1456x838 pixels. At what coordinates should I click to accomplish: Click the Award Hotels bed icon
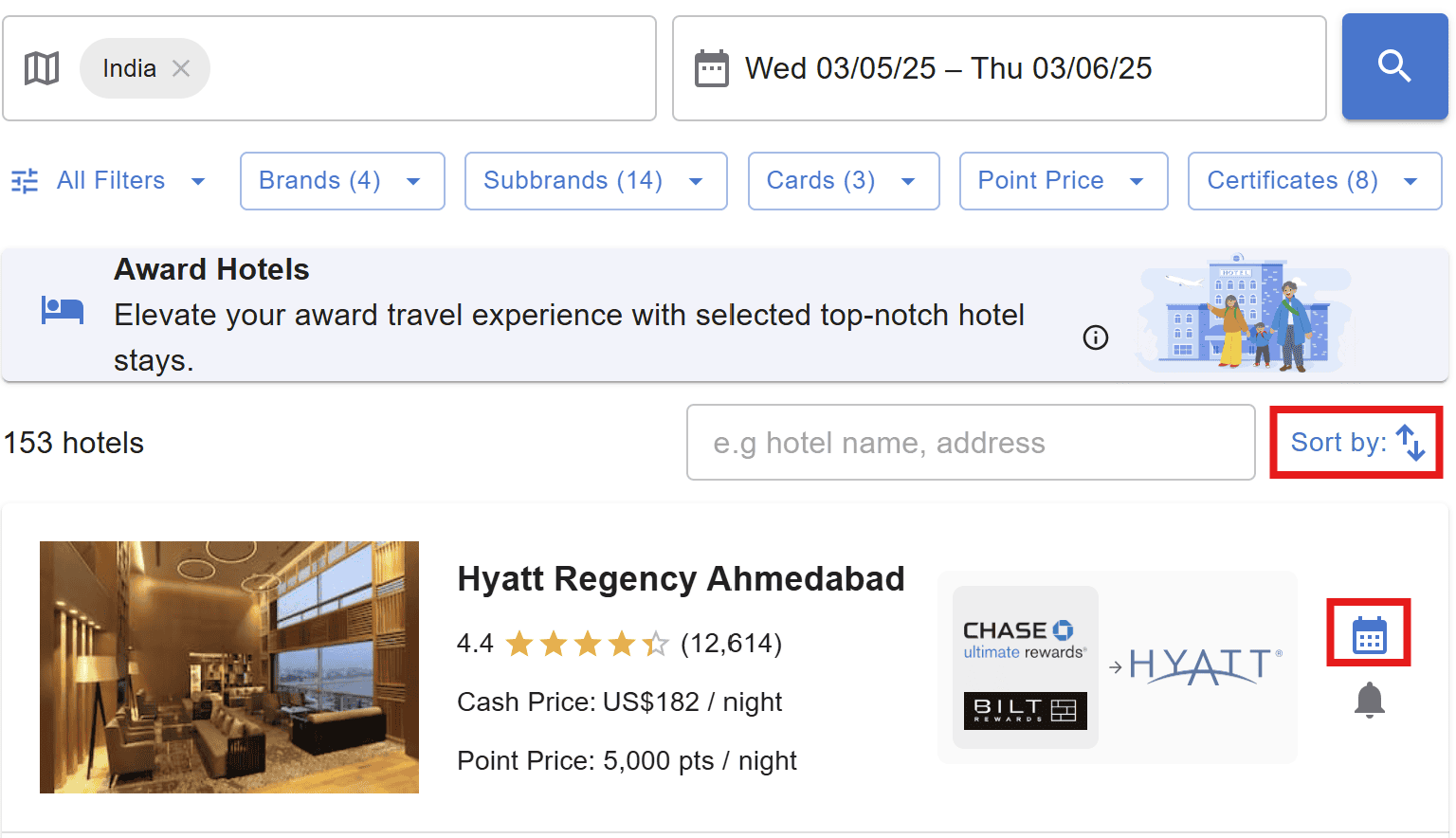61,310
